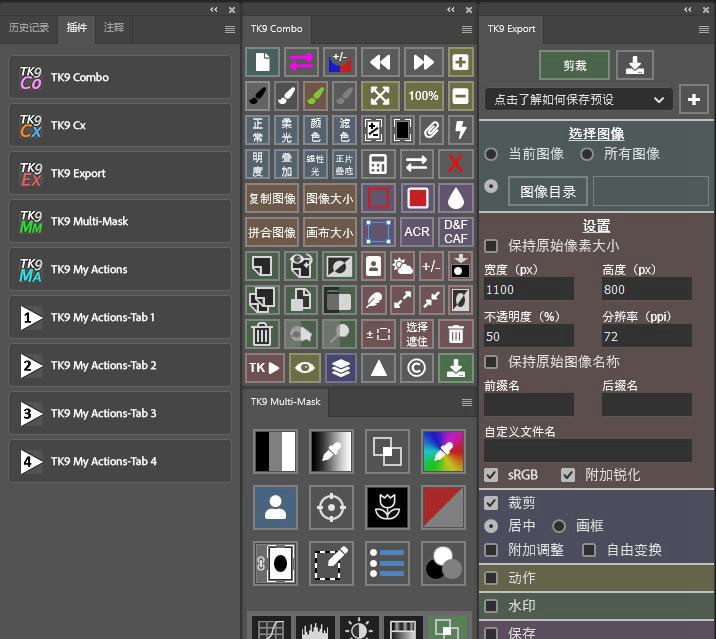Click the blue list icon in Multi-Mask

pos(387,564)
